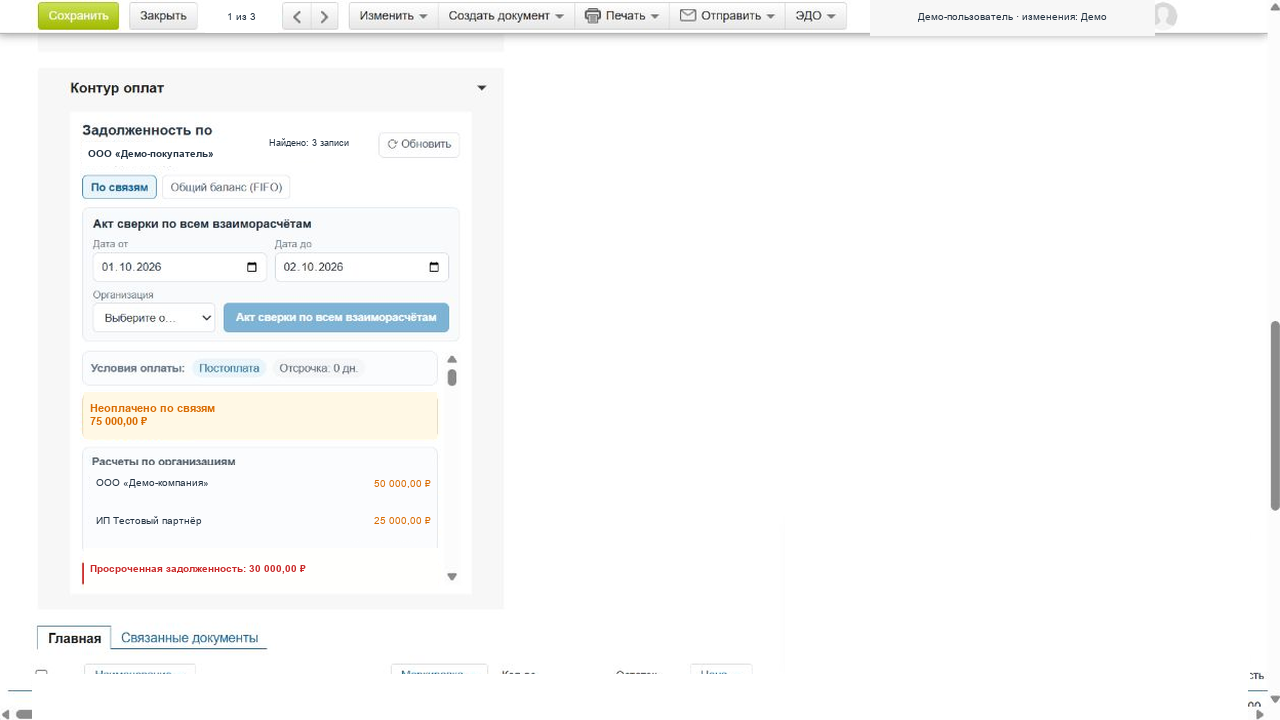This screenshot has height=720, width=1280.
Task: Click the 'Обновить' refresh button
Action: pyautogui.click(x=419, y=144)
